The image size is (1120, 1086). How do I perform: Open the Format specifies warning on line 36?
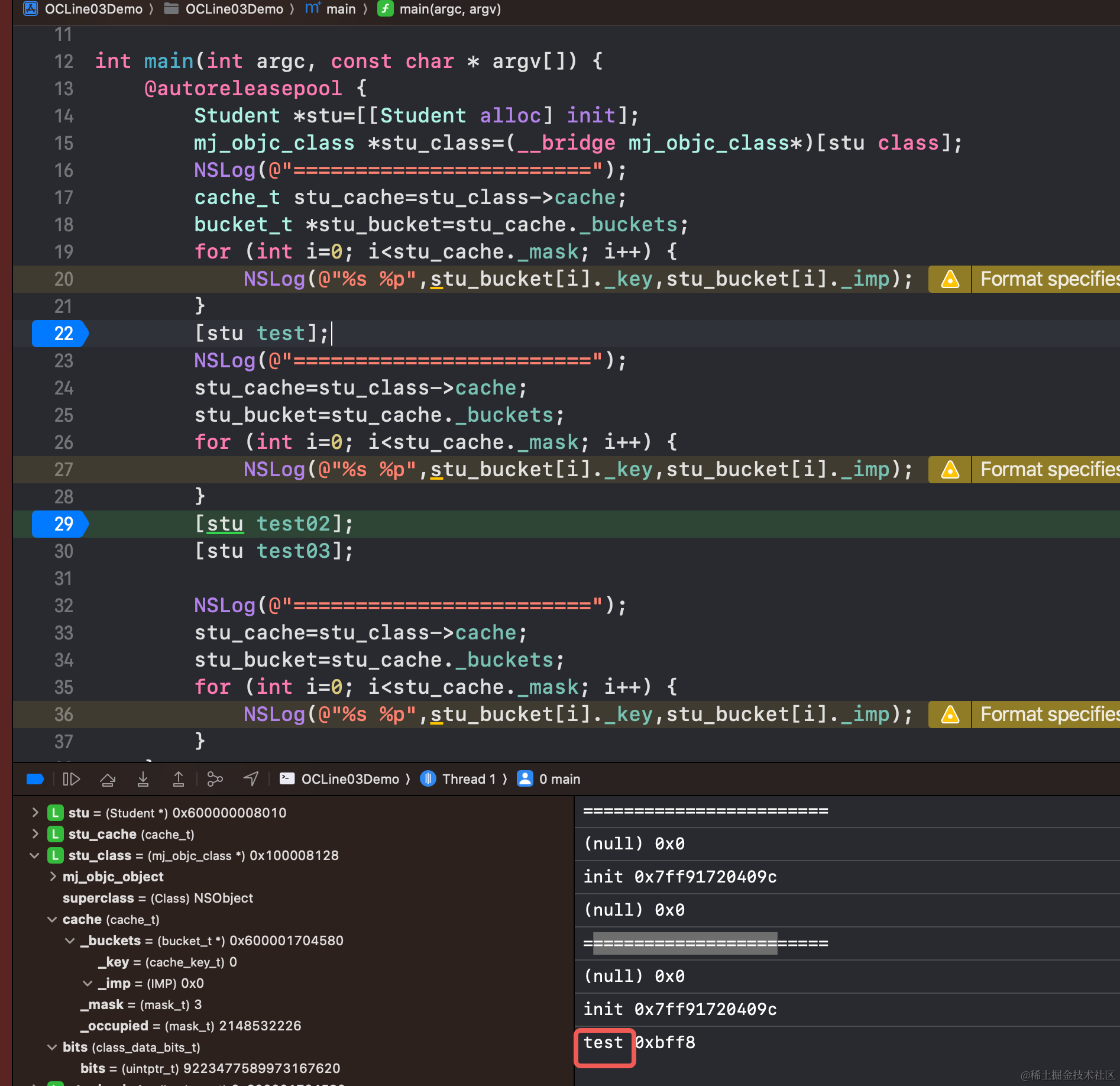tap(1047, 715)
